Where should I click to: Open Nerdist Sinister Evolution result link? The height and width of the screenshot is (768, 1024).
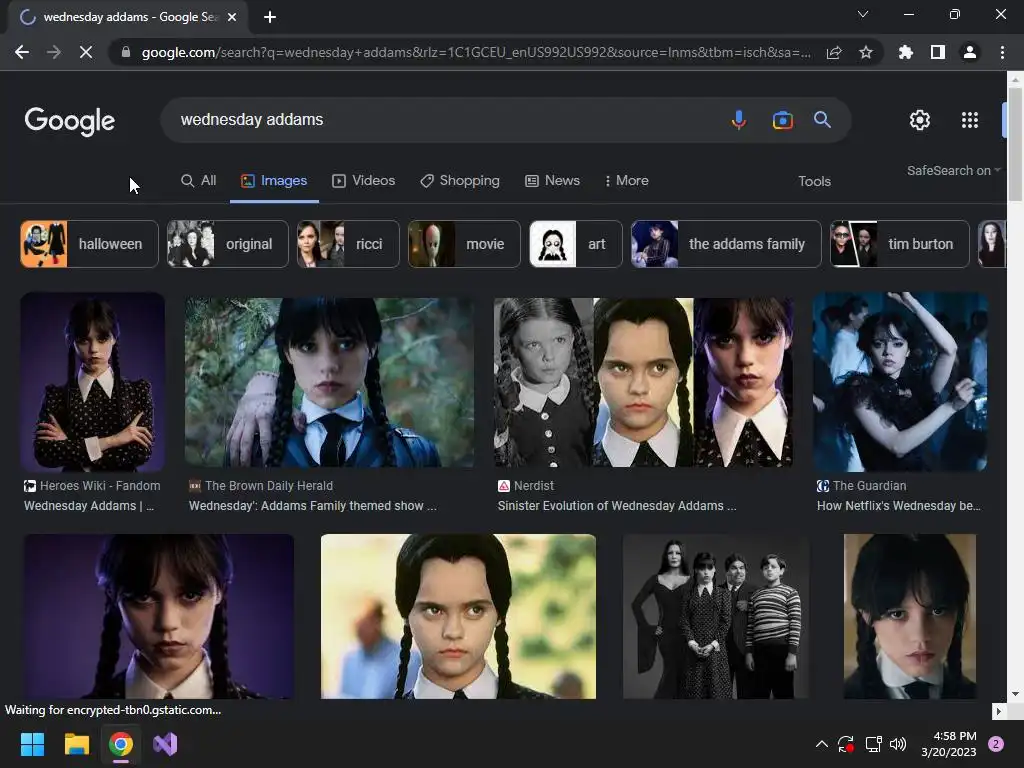click(617, 496)
